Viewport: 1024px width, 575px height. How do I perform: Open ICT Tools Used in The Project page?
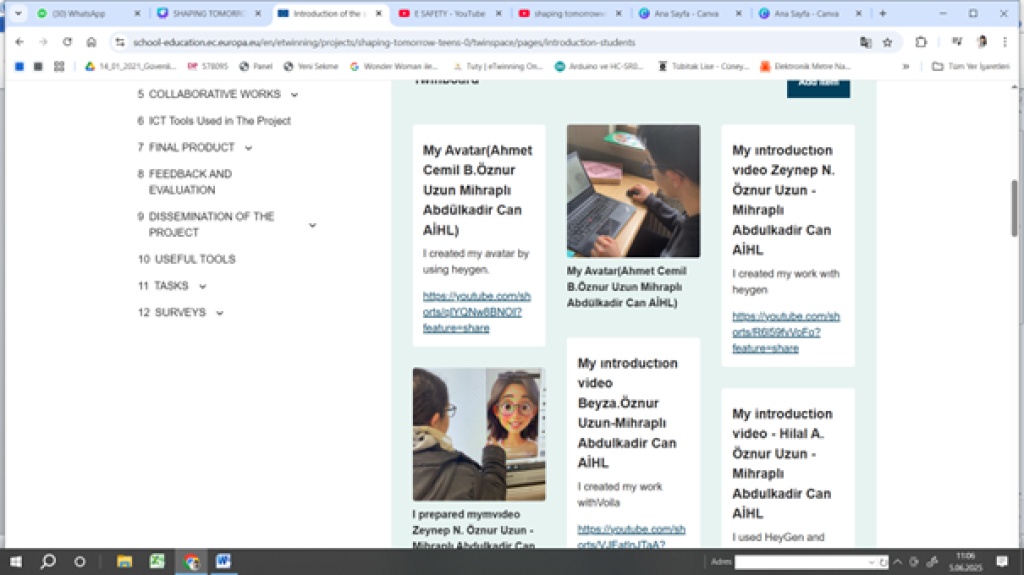coord(219,121)
